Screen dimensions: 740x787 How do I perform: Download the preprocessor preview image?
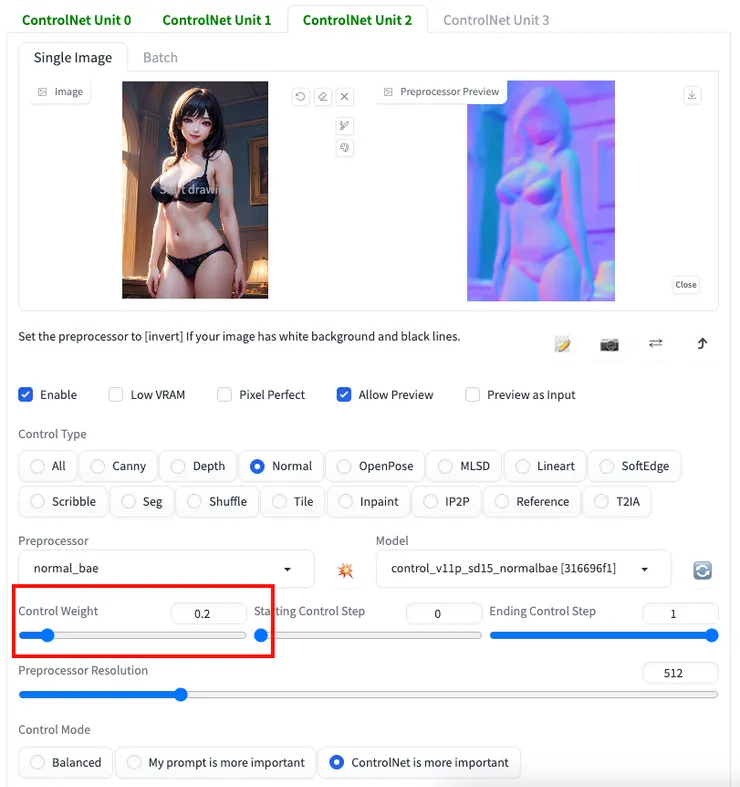[x=692, y=95]
